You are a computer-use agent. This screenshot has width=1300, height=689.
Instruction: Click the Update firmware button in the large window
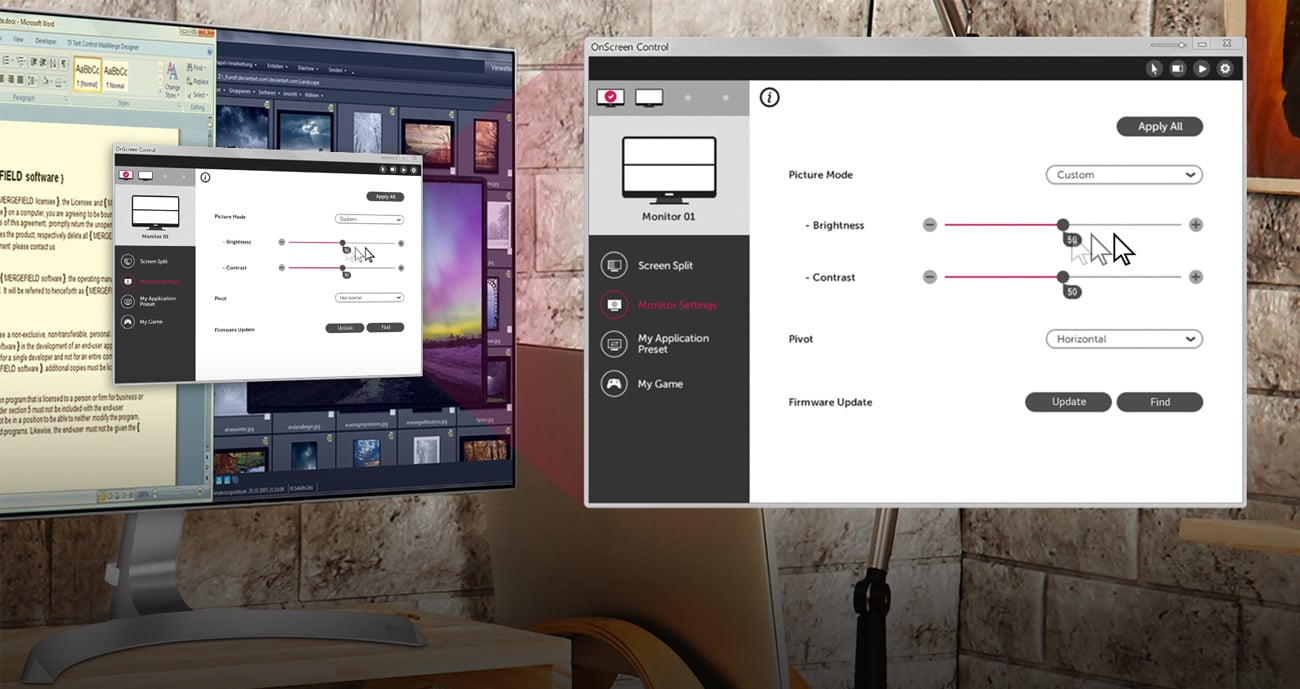pyautogui.click(x=1068, y=402)
